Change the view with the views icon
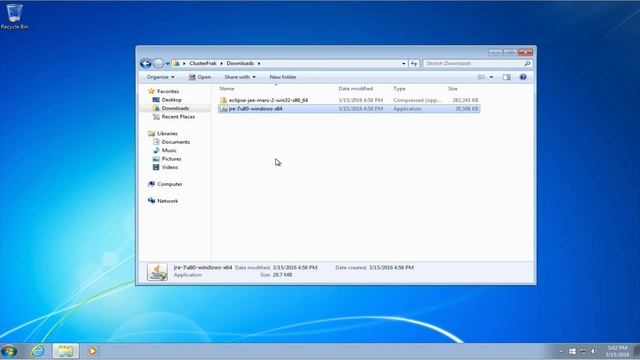The image size is (640, 360). pos(481,77)
